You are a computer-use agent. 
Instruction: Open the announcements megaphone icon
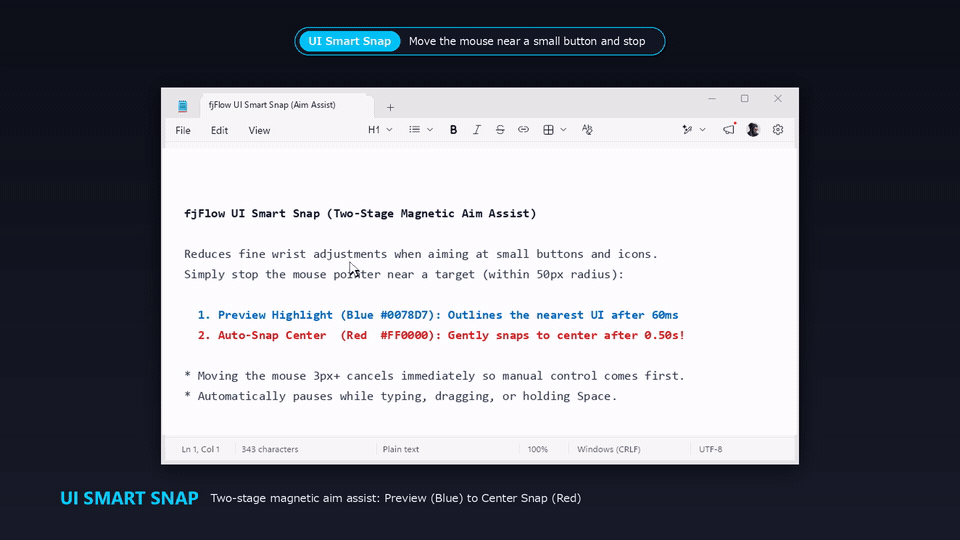click(x=729, y=129)
